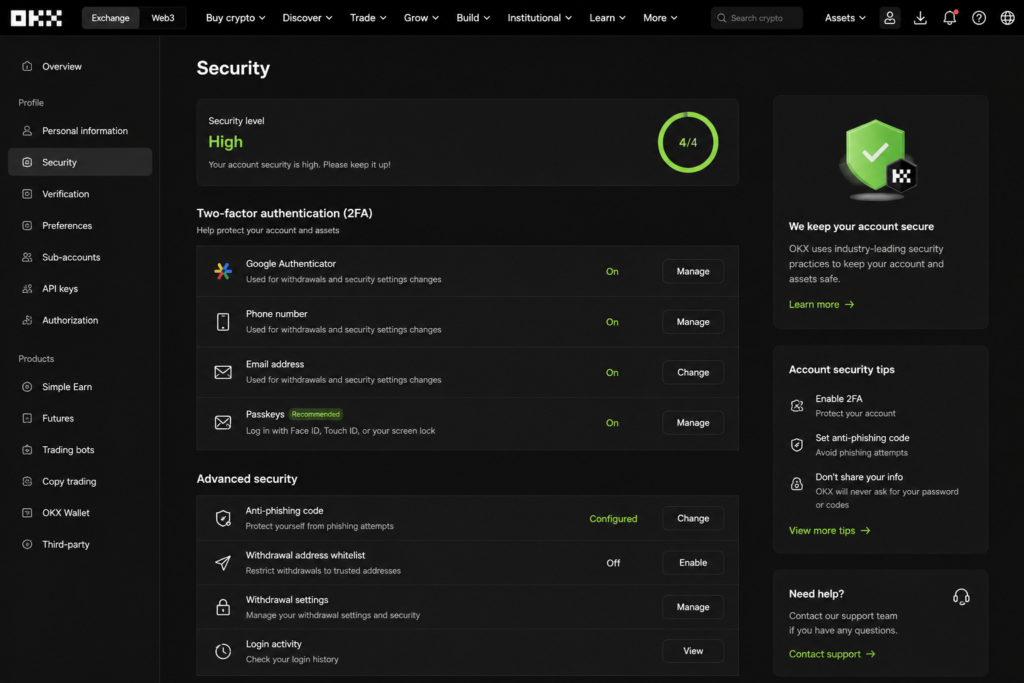Manage Google Authenticator settings
The width and height of the screenshot is (1024, 683).
coord(693,271)
